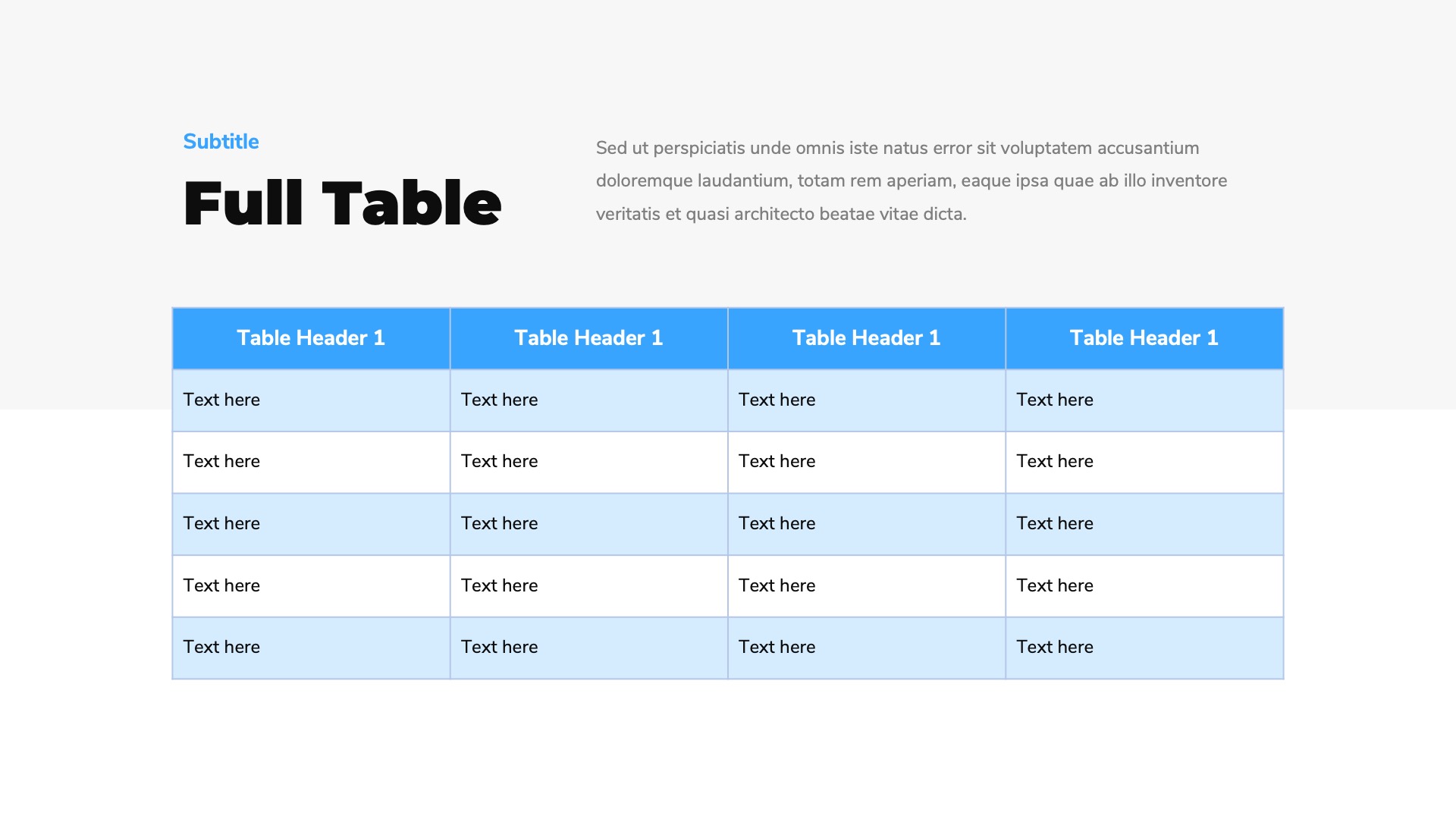
Task: Select last row, third column Text here cell
Action: 777,647
